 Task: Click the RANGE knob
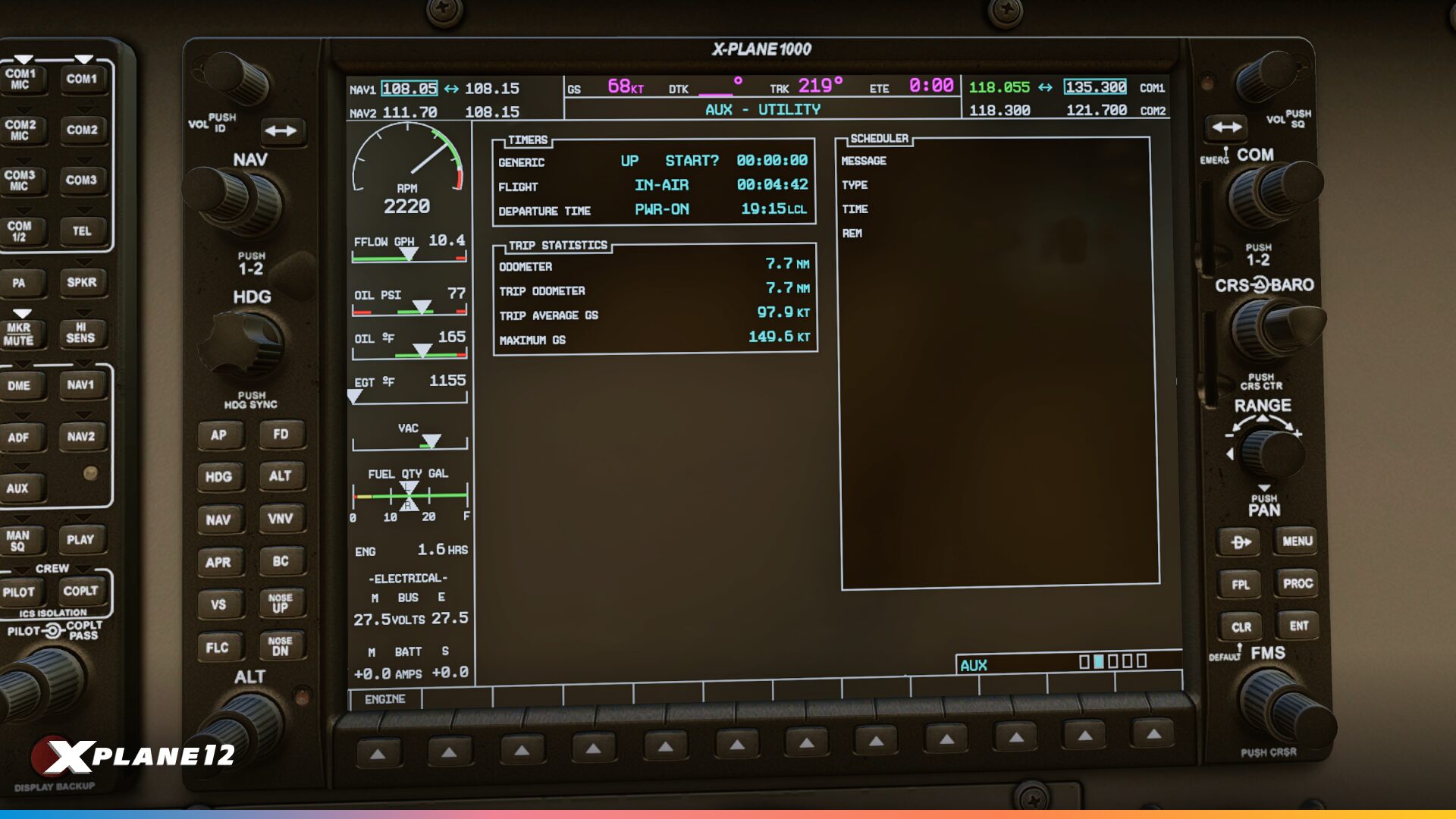point(1272,452)
